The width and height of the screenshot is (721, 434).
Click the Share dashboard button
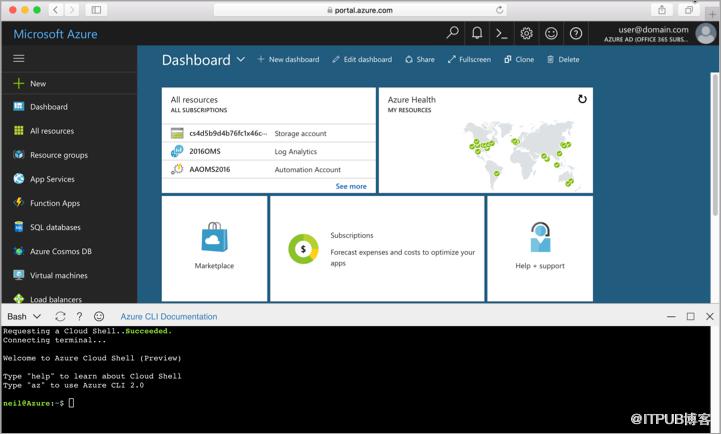click(419, 59)
